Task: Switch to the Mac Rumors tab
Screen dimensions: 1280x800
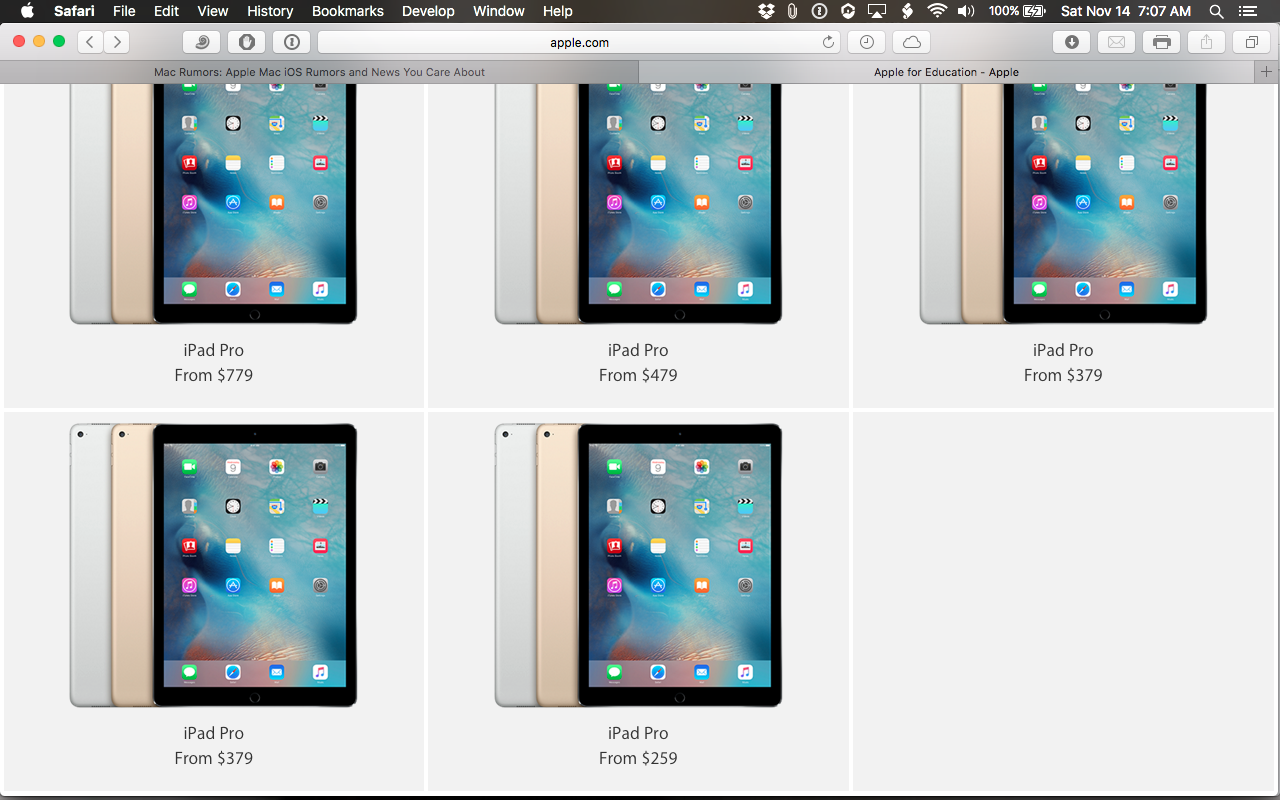Action: coord(319,72)
